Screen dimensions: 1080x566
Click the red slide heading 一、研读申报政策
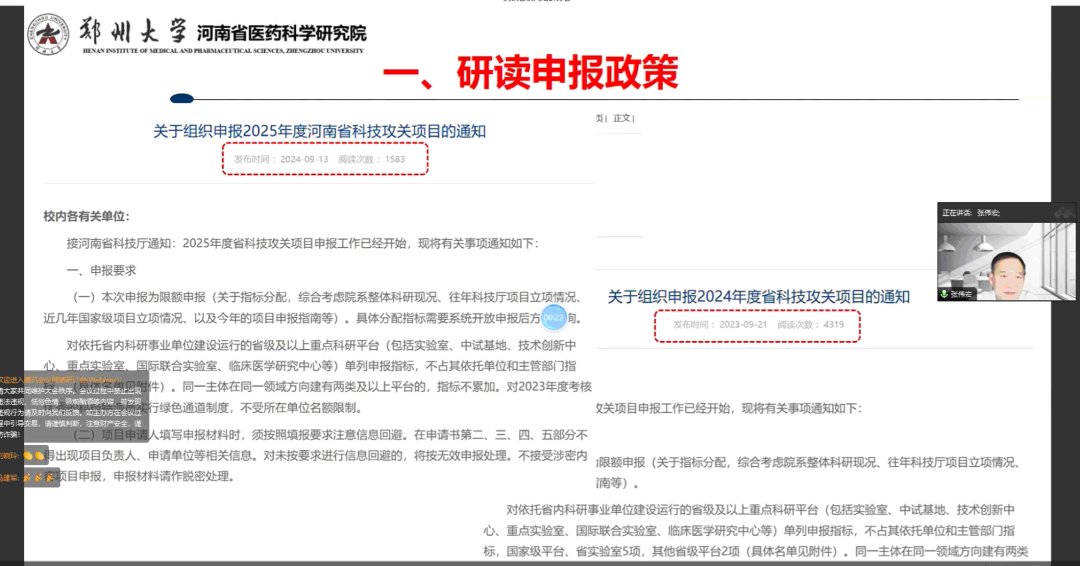[x=530, y=72]
